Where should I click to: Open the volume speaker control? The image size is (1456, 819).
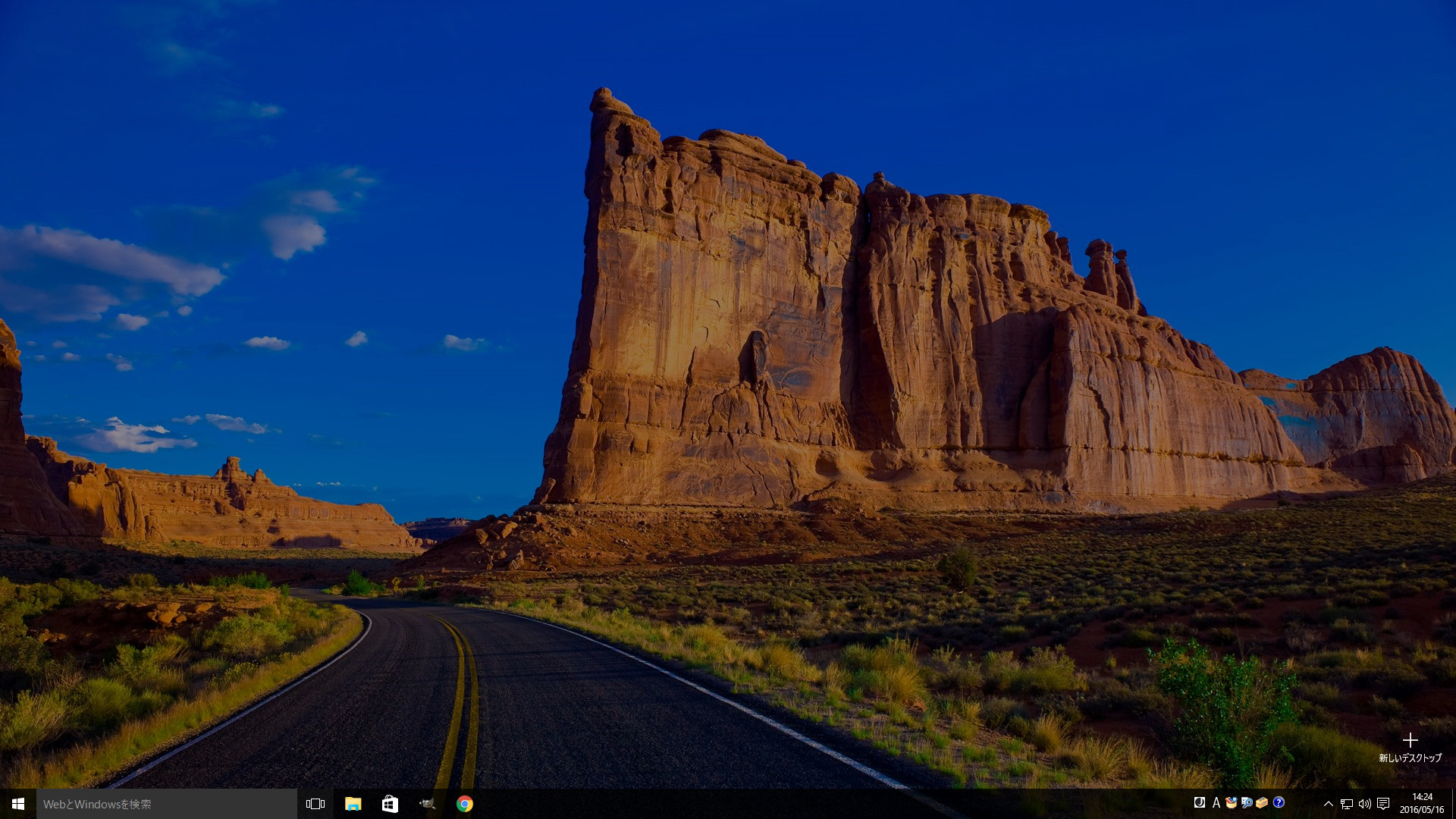coord(1365,804)
